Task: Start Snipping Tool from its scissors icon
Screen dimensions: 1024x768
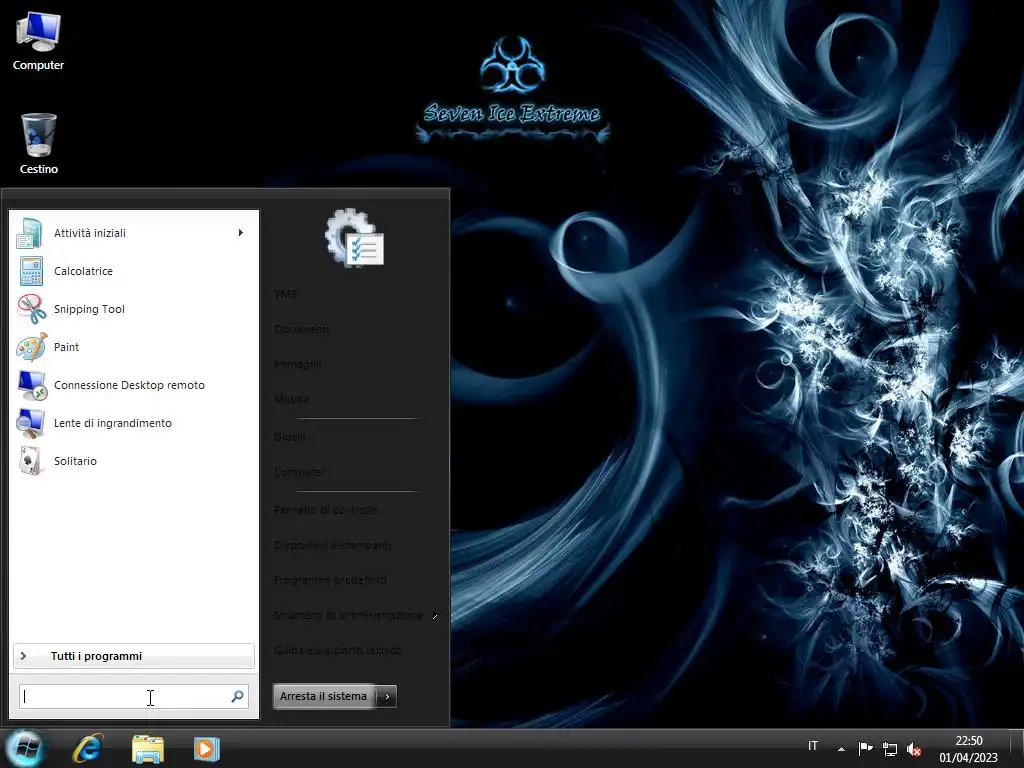Action: pos(31,309)
